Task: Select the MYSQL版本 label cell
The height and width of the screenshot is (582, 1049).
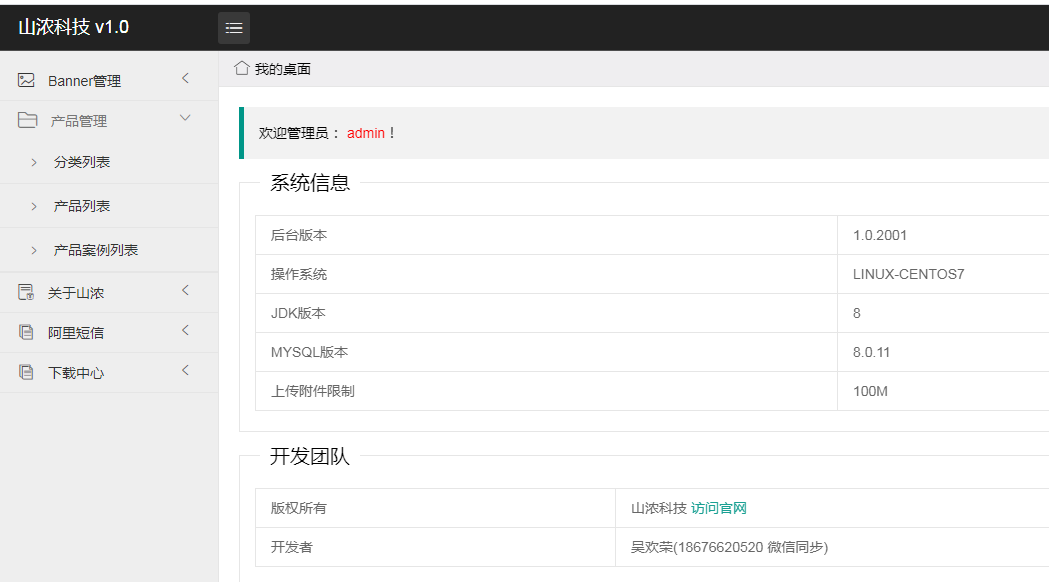Action: click(x=546, y=352)
